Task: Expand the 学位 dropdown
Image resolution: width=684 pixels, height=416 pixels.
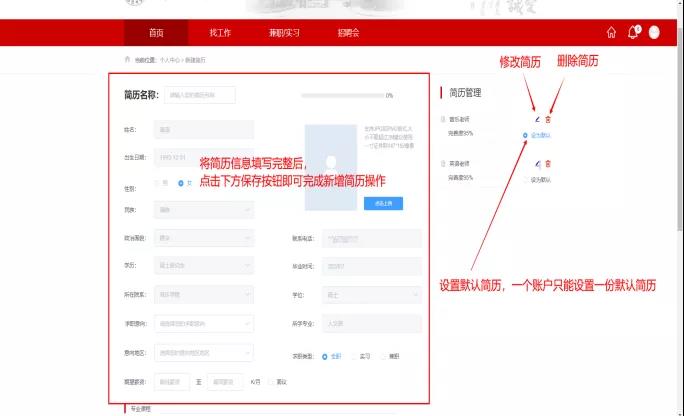Action: click(x=371, y=296)
